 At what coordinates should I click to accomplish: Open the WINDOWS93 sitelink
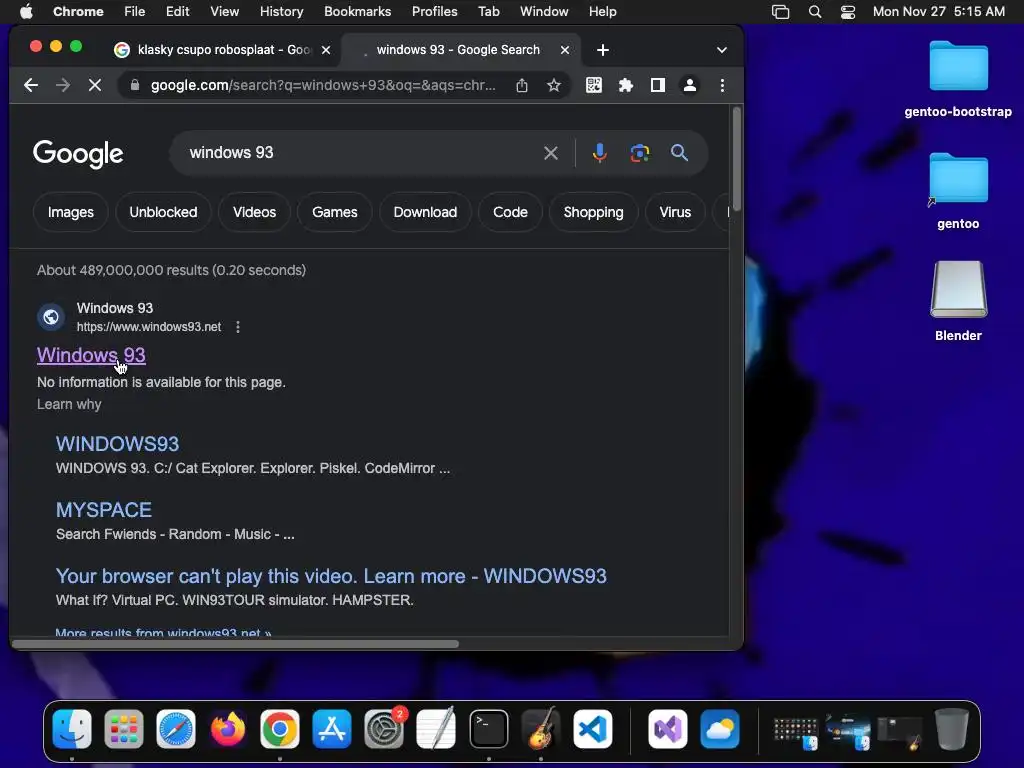tap(118, 444)
